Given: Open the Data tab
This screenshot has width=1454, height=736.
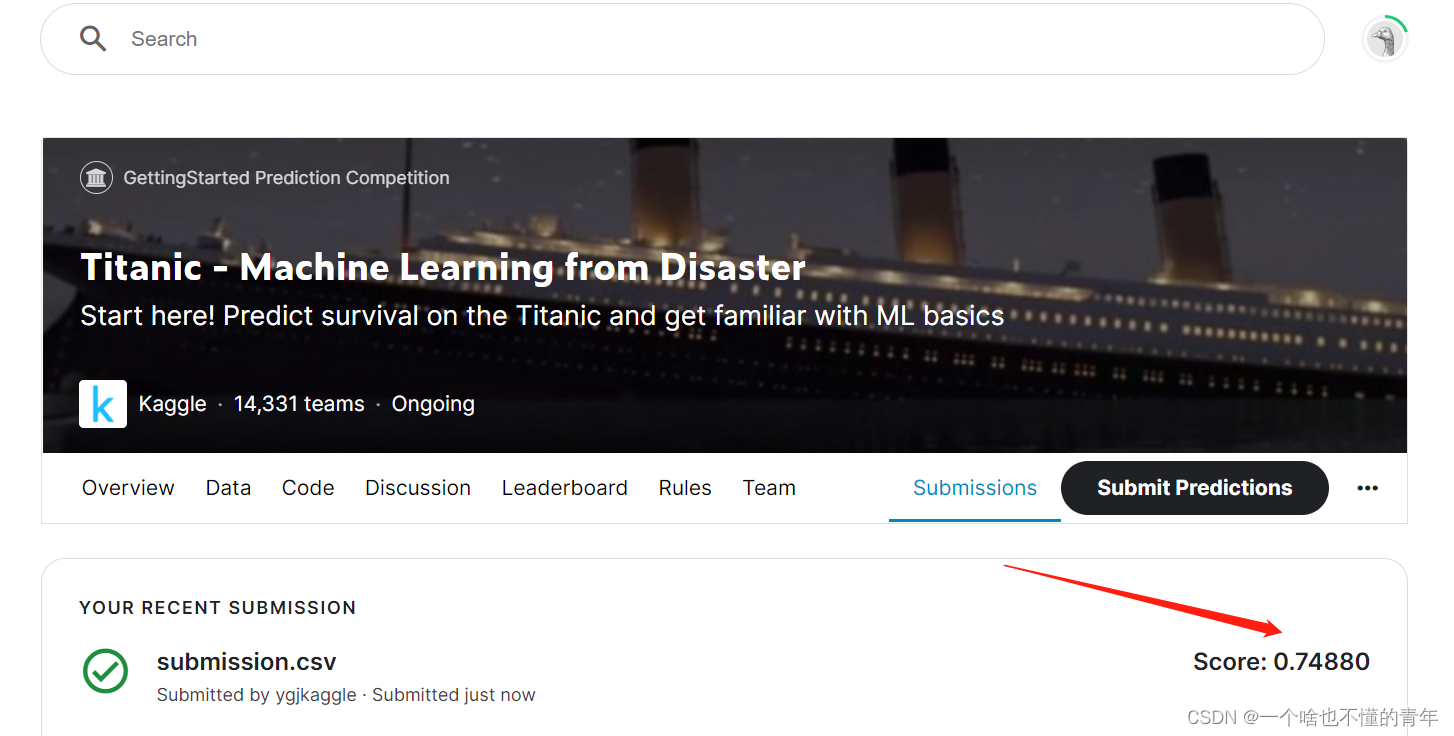Looking at the screenshot, I should pos(228,488).
